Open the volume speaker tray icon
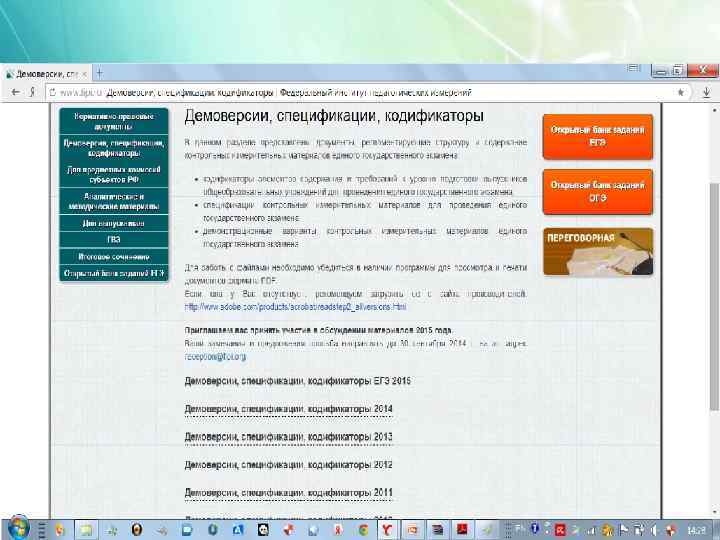Image resolution: width=720 pixels, height=540 pixels. pyautogui.click(x=655, y=531)
